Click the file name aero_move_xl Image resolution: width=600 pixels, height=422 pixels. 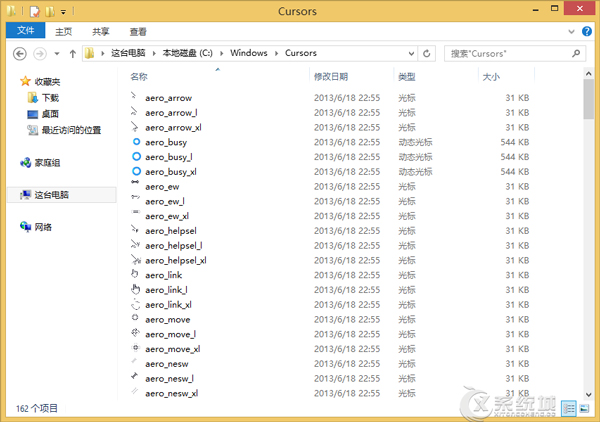coord(173,349)
